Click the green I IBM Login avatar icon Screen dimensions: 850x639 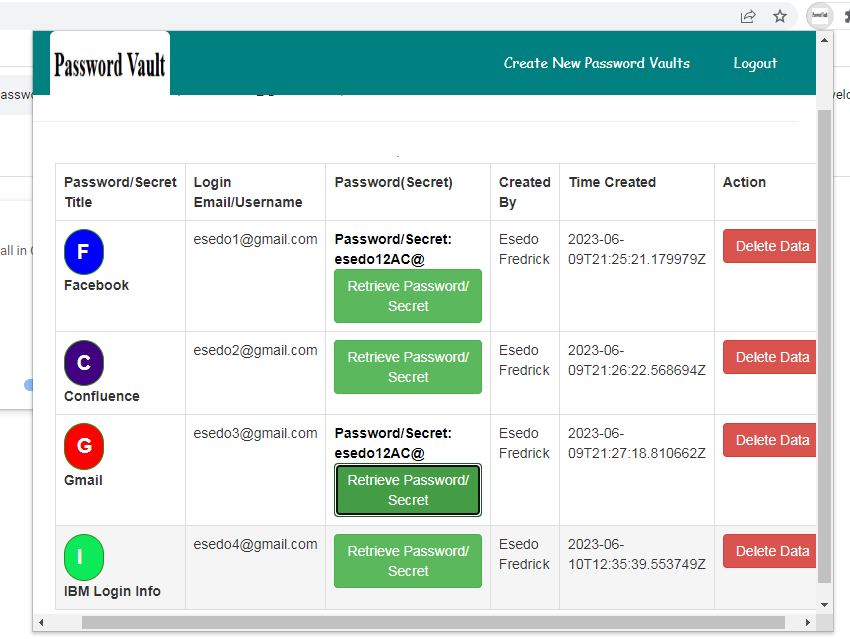pyautogui.click(x=84, y=557)
